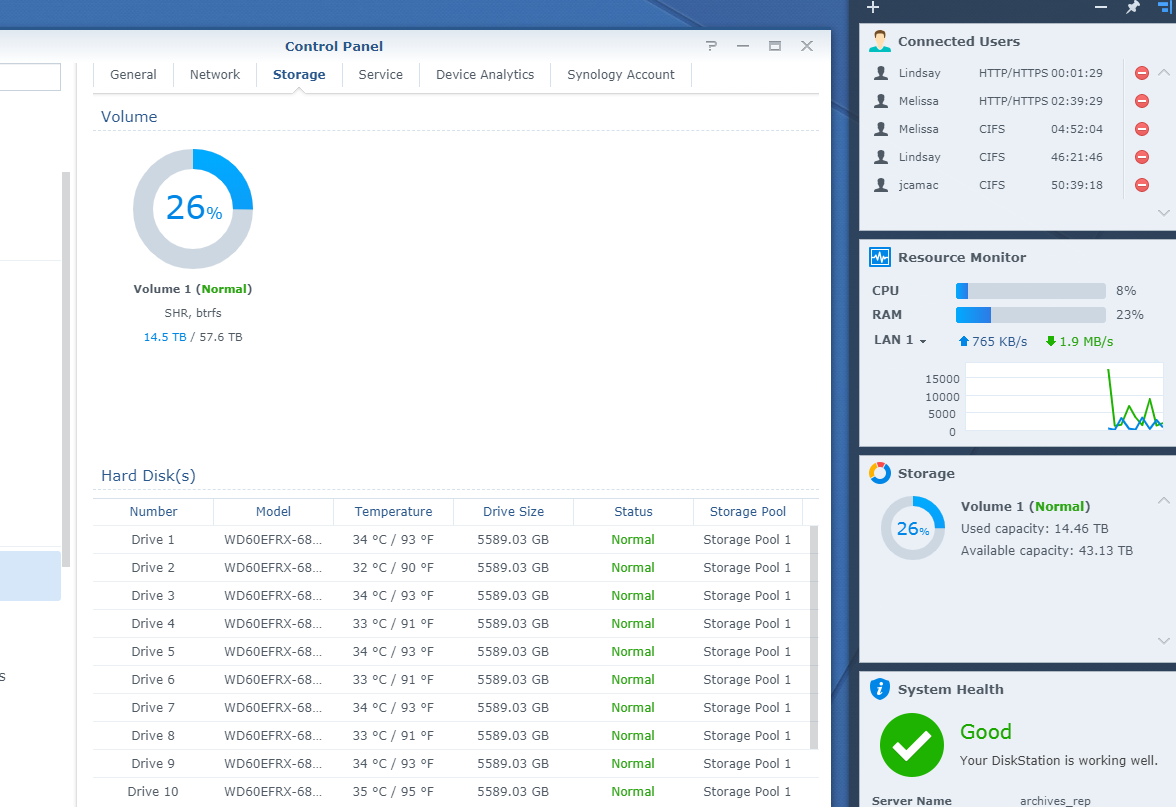Image resolution: width=1176 pixels, height=807 pixels.
Task: Click the 14.5 TB capacity link
Action: [165, 337]
